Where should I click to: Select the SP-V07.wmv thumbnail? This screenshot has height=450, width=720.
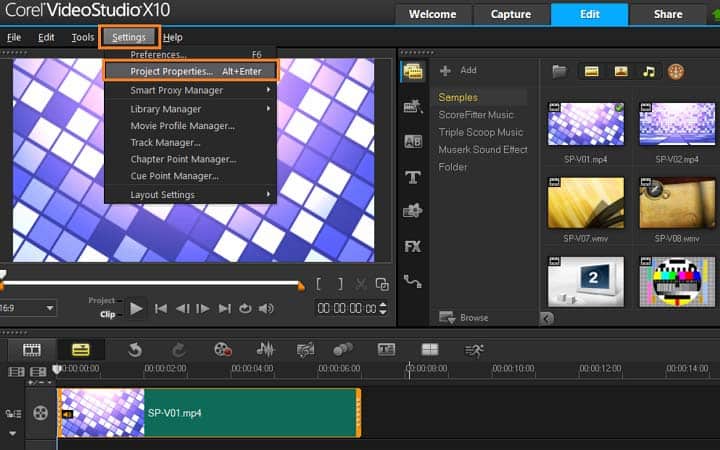585,202
